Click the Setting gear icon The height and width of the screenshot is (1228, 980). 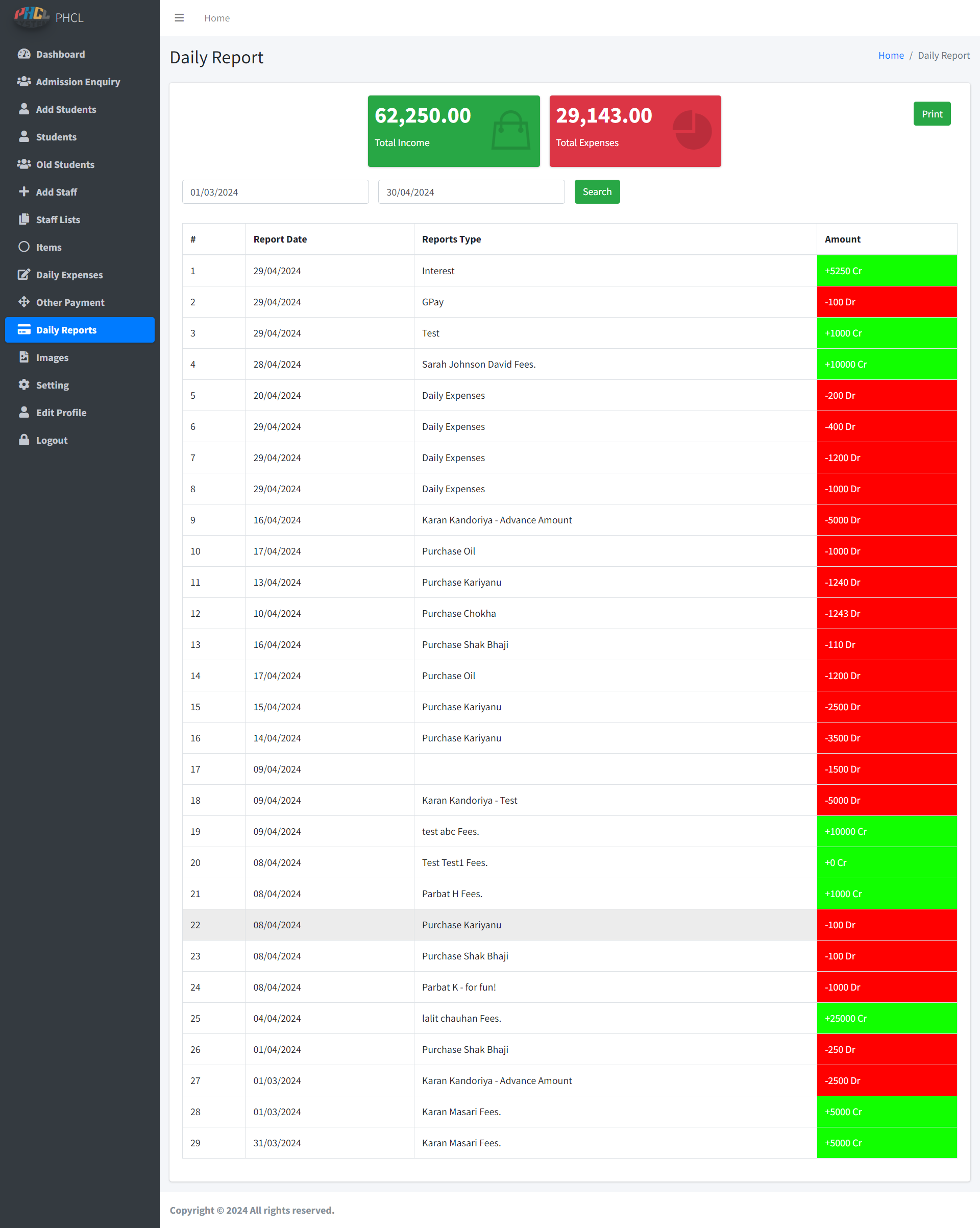pos(24,385)
